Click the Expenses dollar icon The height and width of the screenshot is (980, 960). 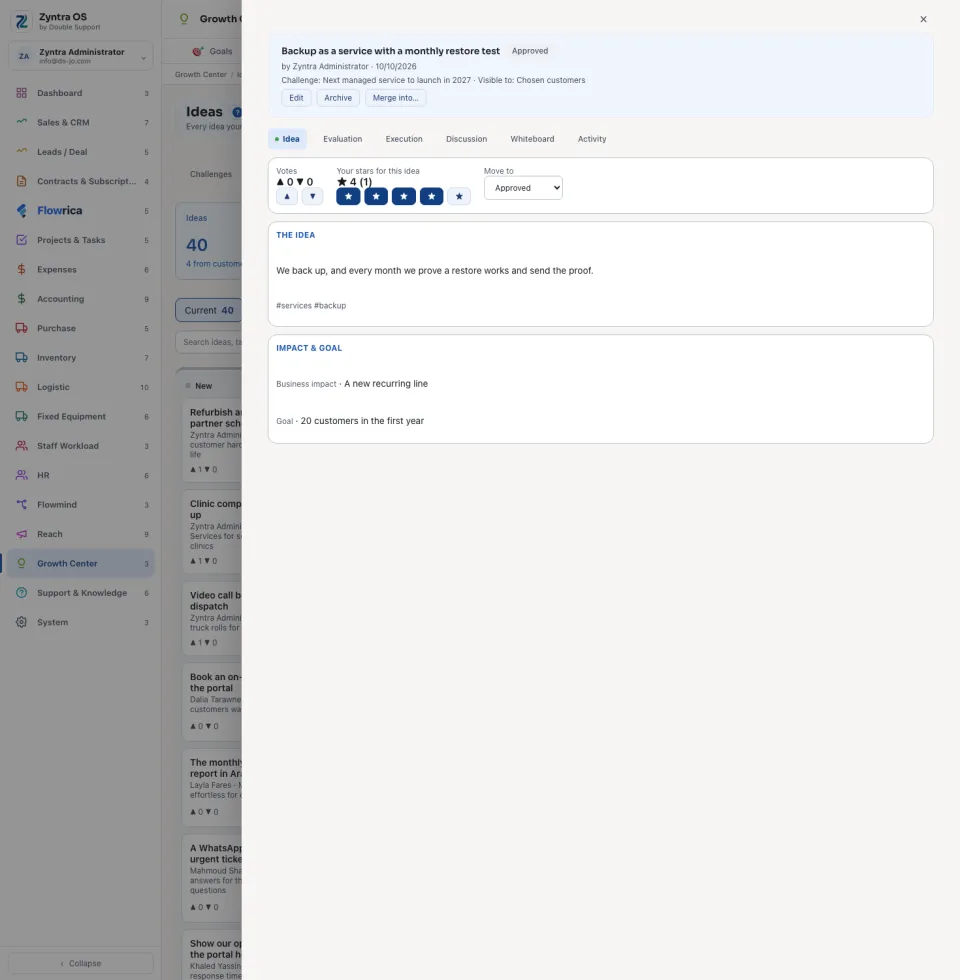pos(21,269)
